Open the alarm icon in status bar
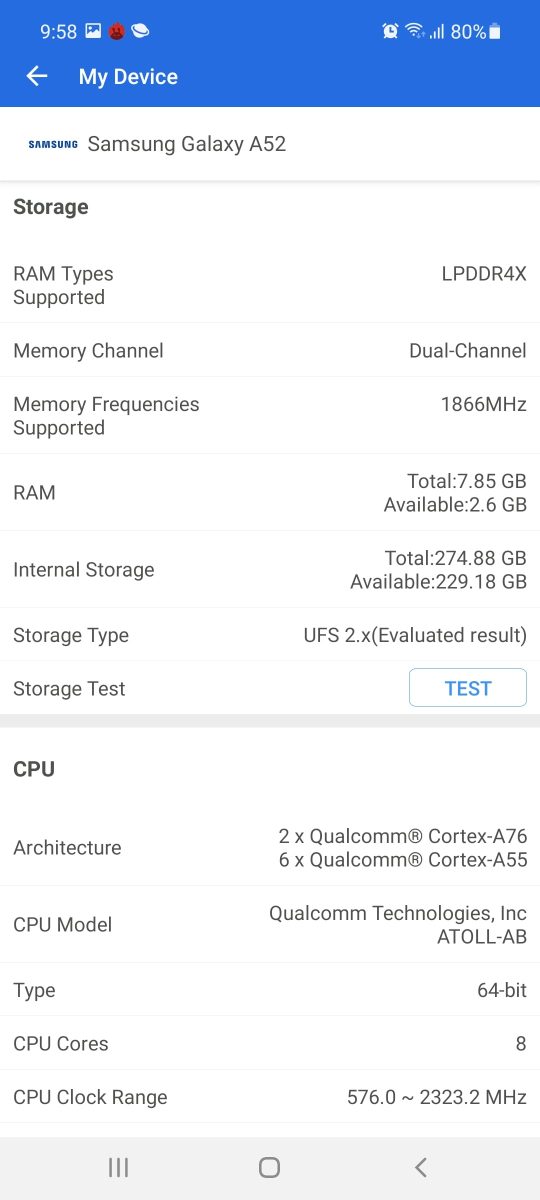 pos(390,31)
